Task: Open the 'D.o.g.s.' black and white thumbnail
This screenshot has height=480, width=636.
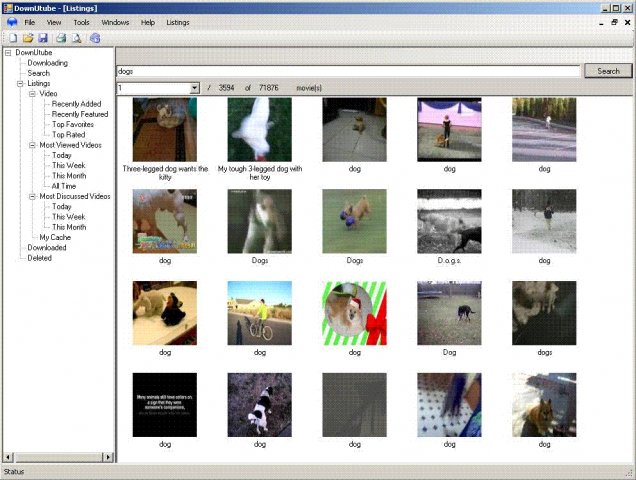Action: point(449,222)
